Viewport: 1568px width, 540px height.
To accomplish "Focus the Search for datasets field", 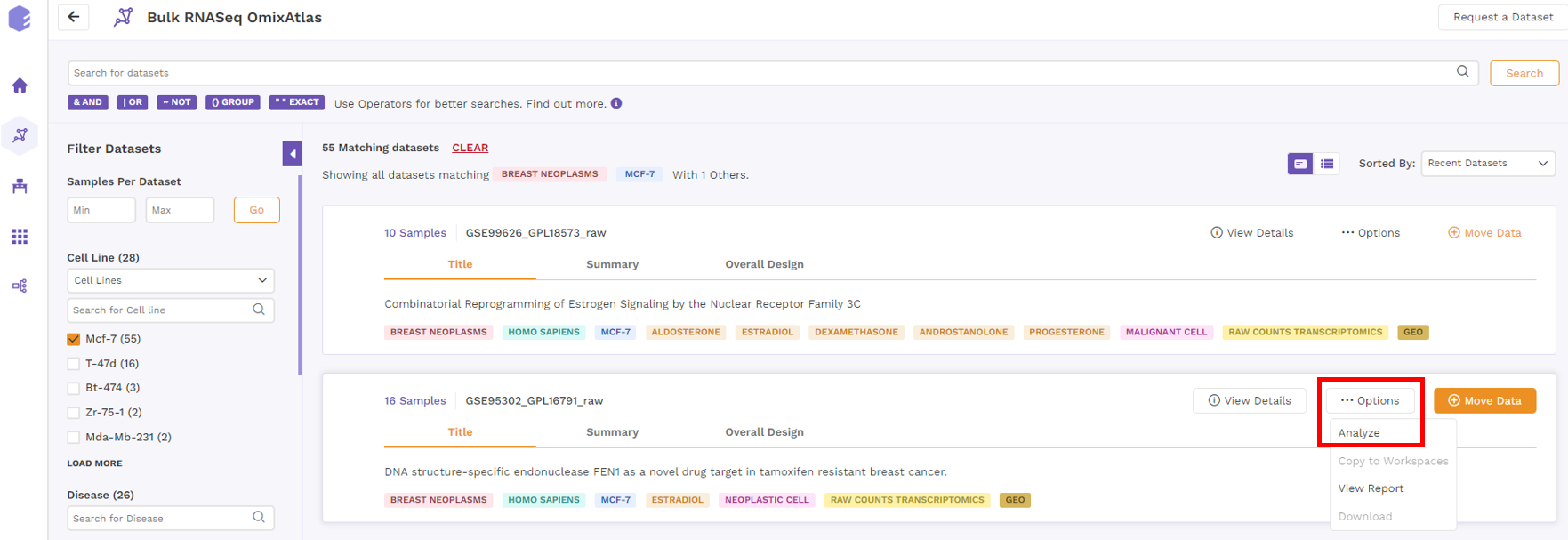I will coord(773,73).
